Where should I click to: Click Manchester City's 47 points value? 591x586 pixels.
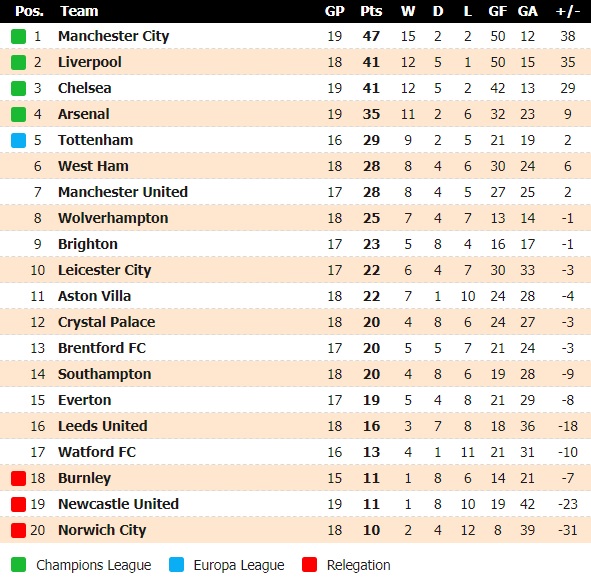coord(371,36)
